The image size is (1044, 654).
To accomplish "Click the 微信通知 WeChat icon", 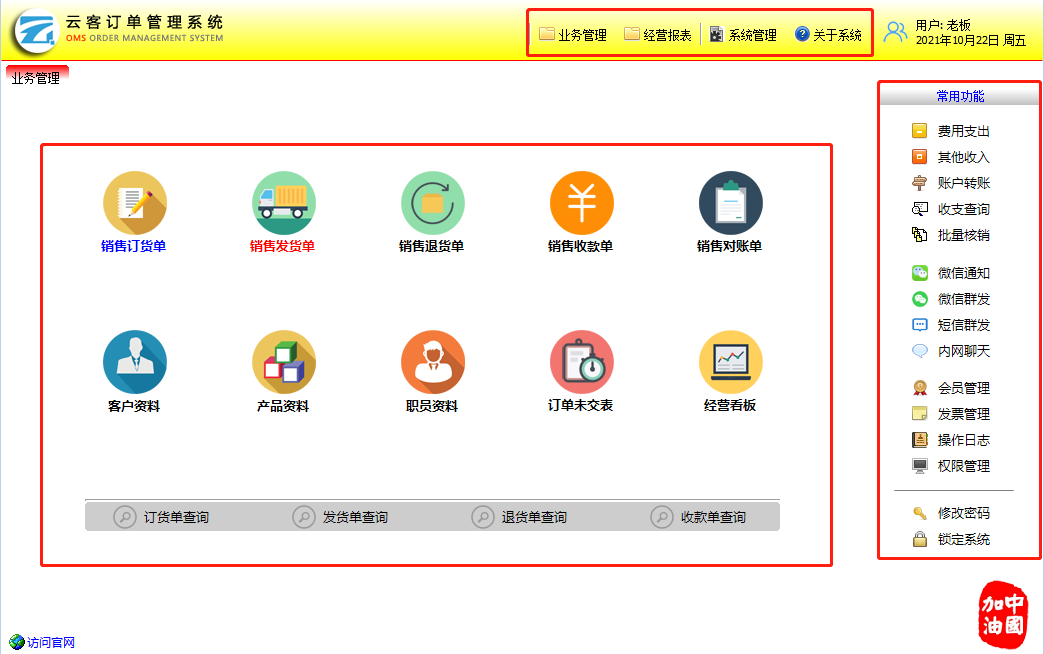I will 919,272.
